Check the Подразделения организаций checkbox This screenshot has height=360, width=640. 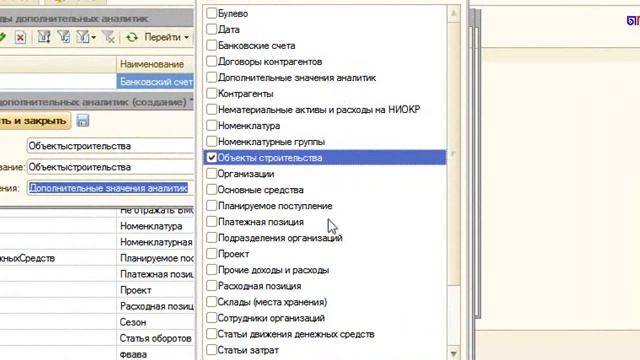(211, 238)
